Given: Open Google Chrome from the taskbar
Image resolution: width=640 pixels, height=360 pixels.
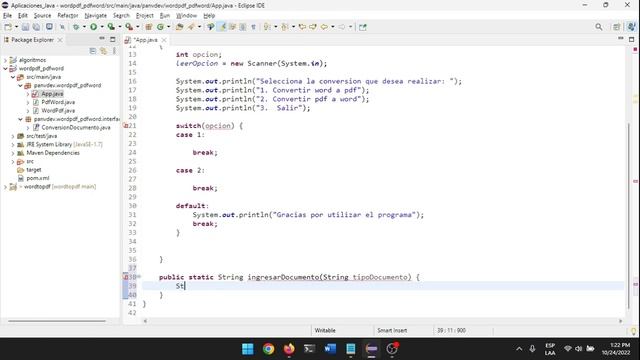Looking at the screenshot, I should (x=268, y=349).
